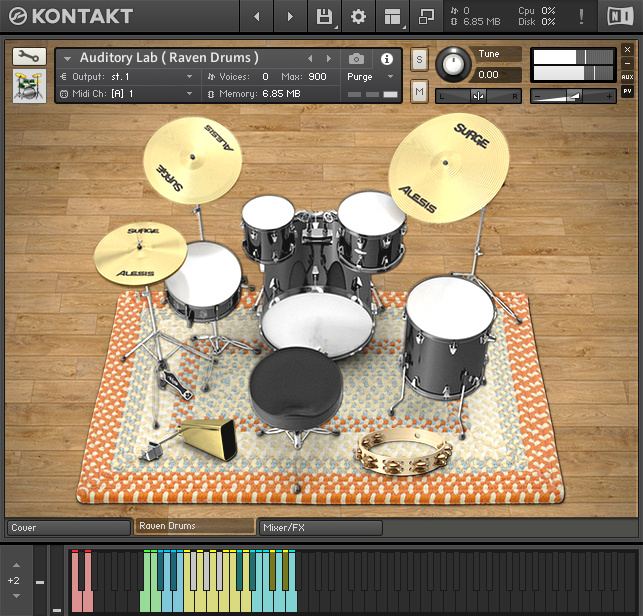
Task: Select next preset arrow beside instrument name
Action: click(328, 59)
